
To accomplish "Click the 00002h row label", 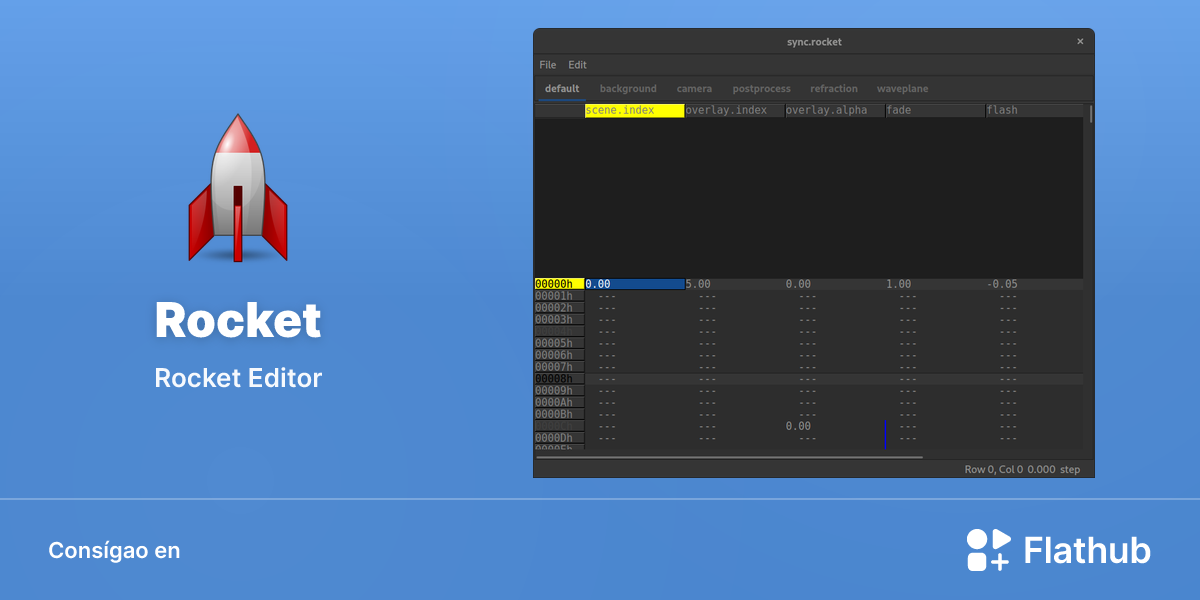I will pos(559,308).
